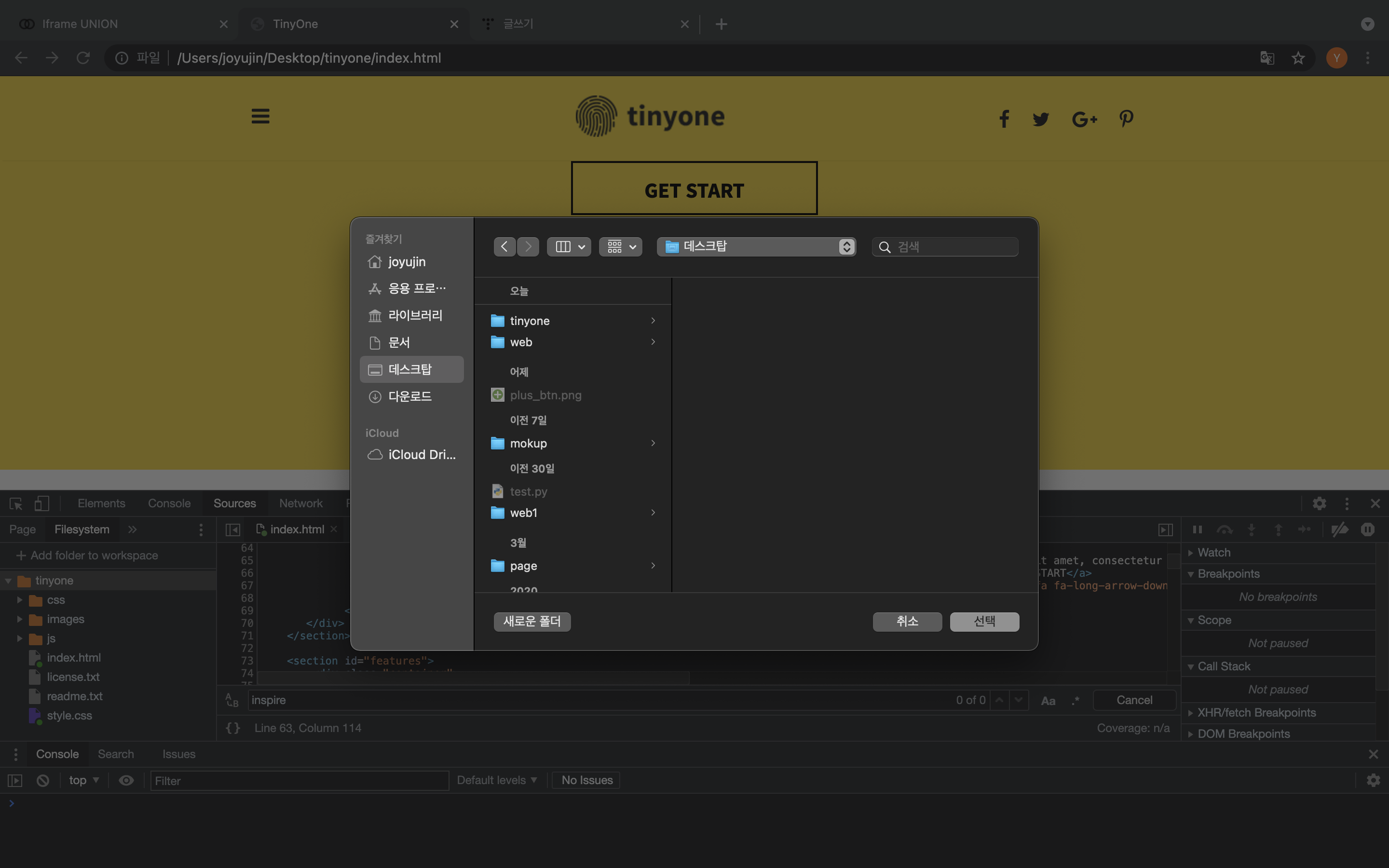Expand the tinyone folder chevron in dialog

coord(653,321)
